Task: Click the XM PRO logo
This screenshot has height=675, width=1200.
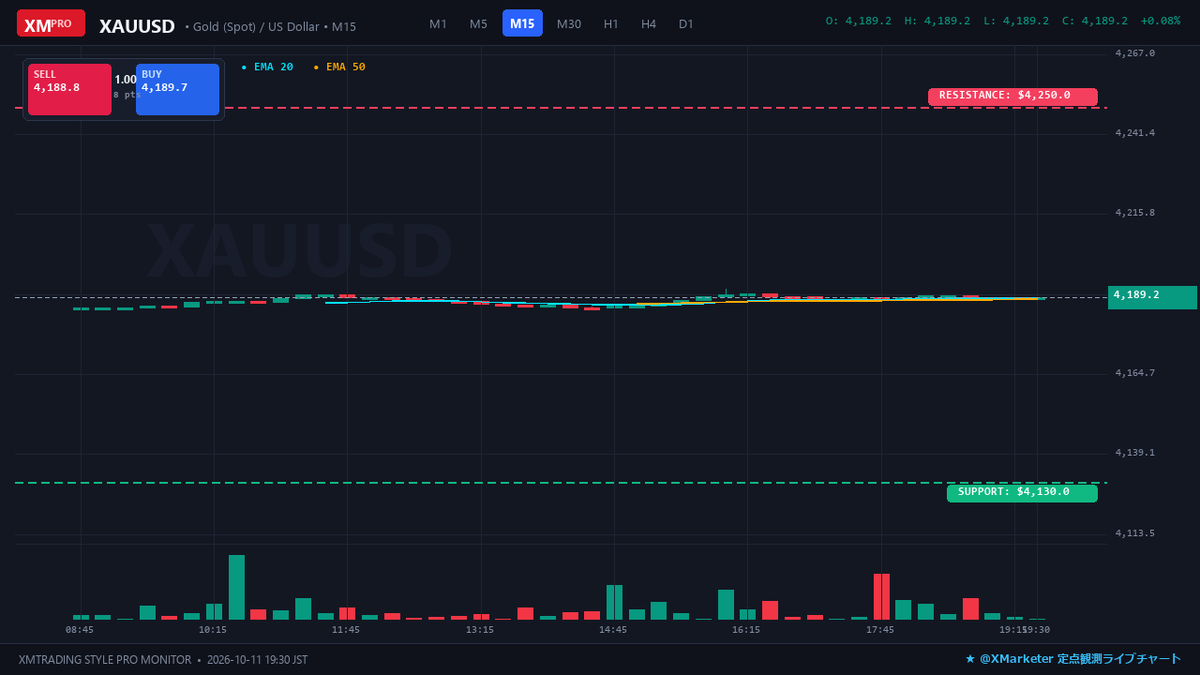Action: (51, 23)
